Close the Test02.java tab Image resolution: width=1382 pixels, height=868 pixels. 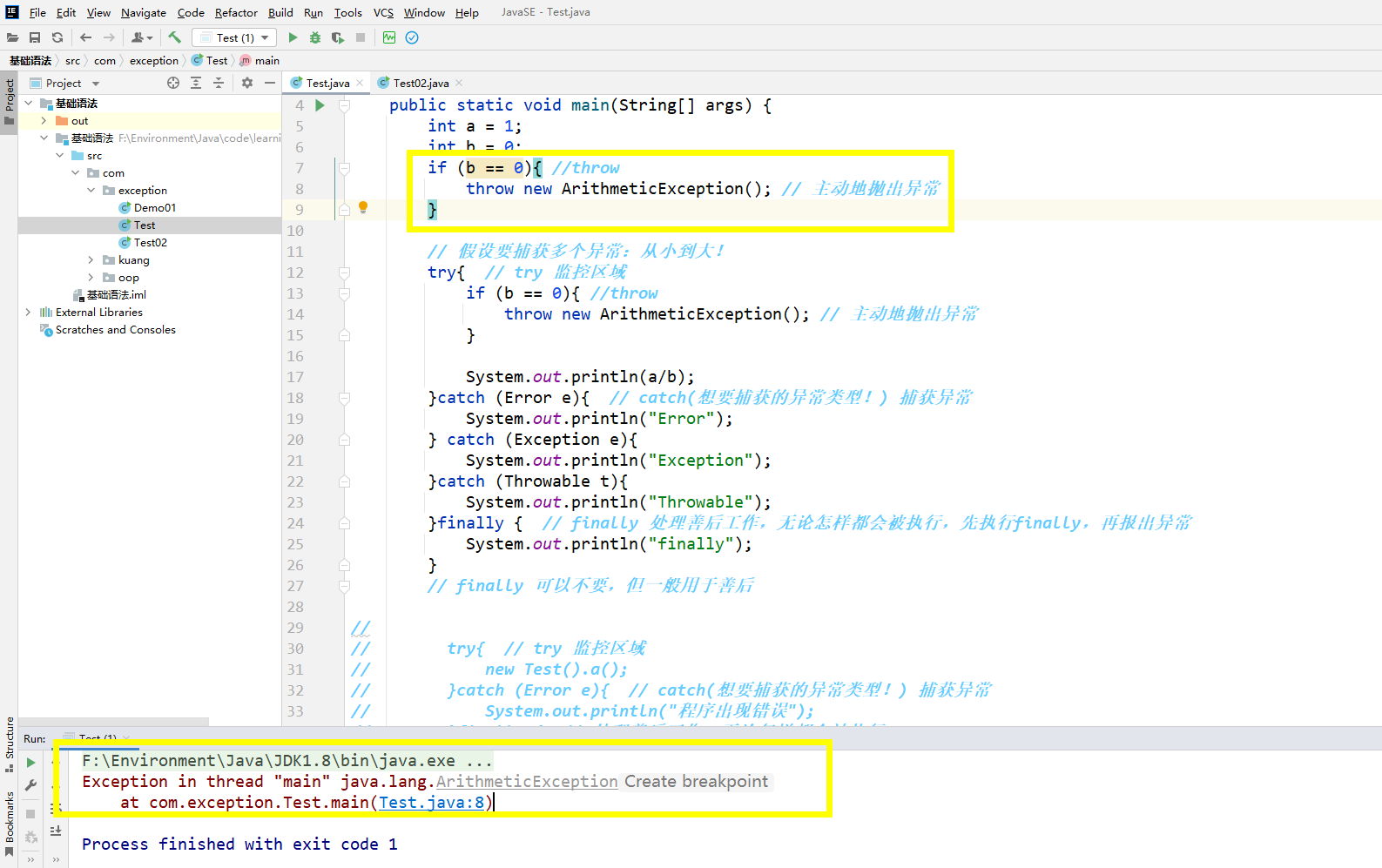459,84
